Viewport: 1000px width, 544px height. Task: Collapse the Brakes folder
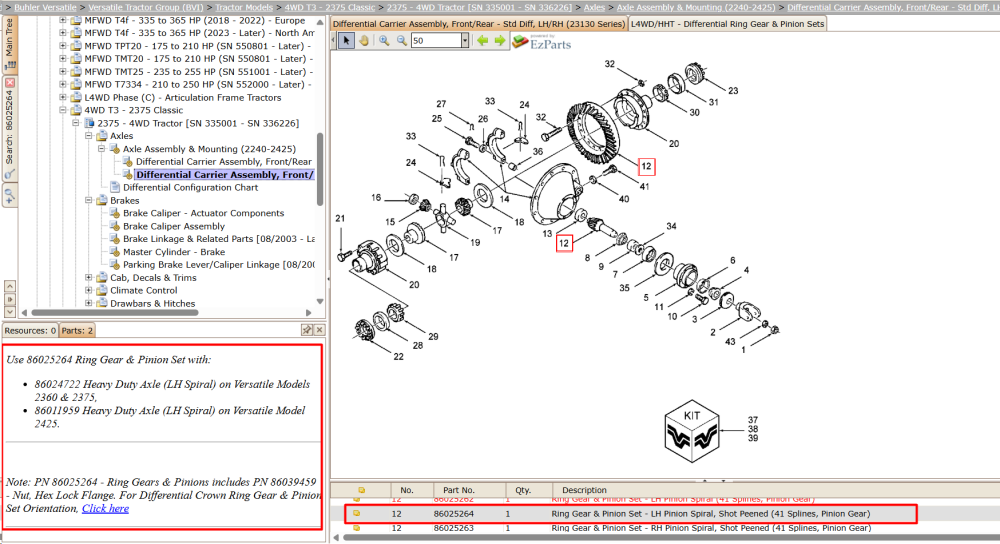point(89,200)
